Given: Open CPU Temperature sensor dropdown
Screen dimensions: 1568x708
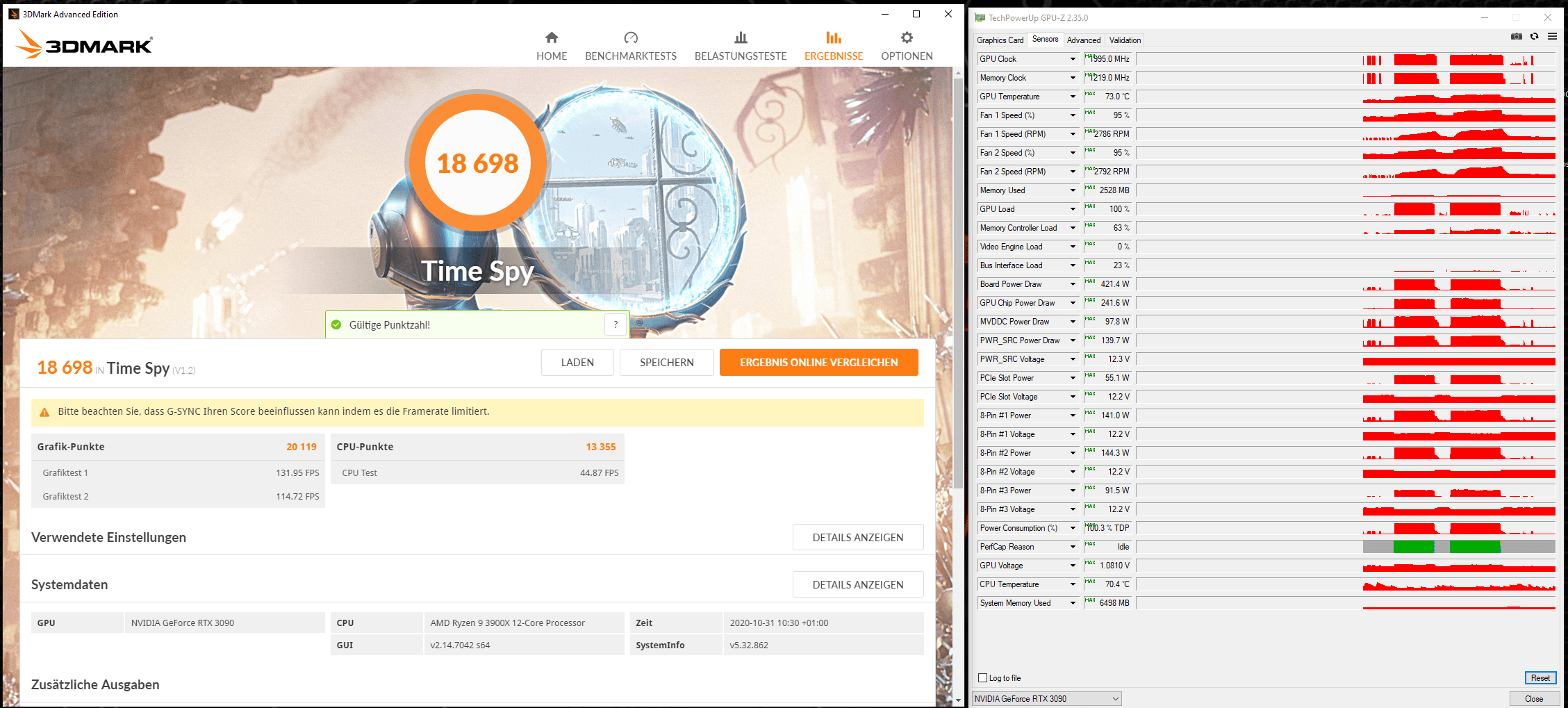Looking at the screenshot, I should pos(1073,584).
